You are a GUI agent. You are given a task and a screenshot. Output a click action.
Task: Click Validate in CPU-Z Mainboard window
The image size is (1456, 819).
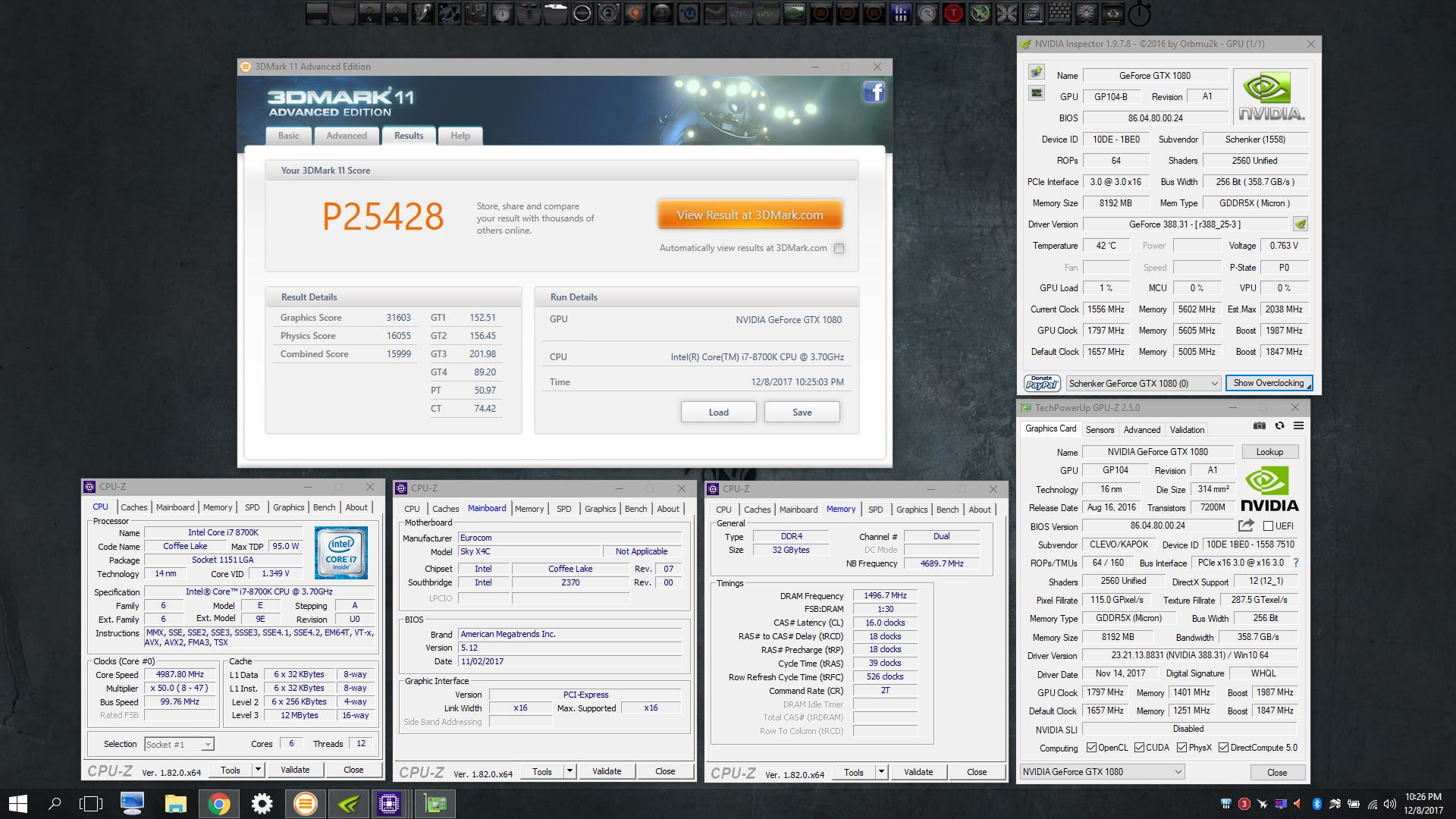click(607, 771)
